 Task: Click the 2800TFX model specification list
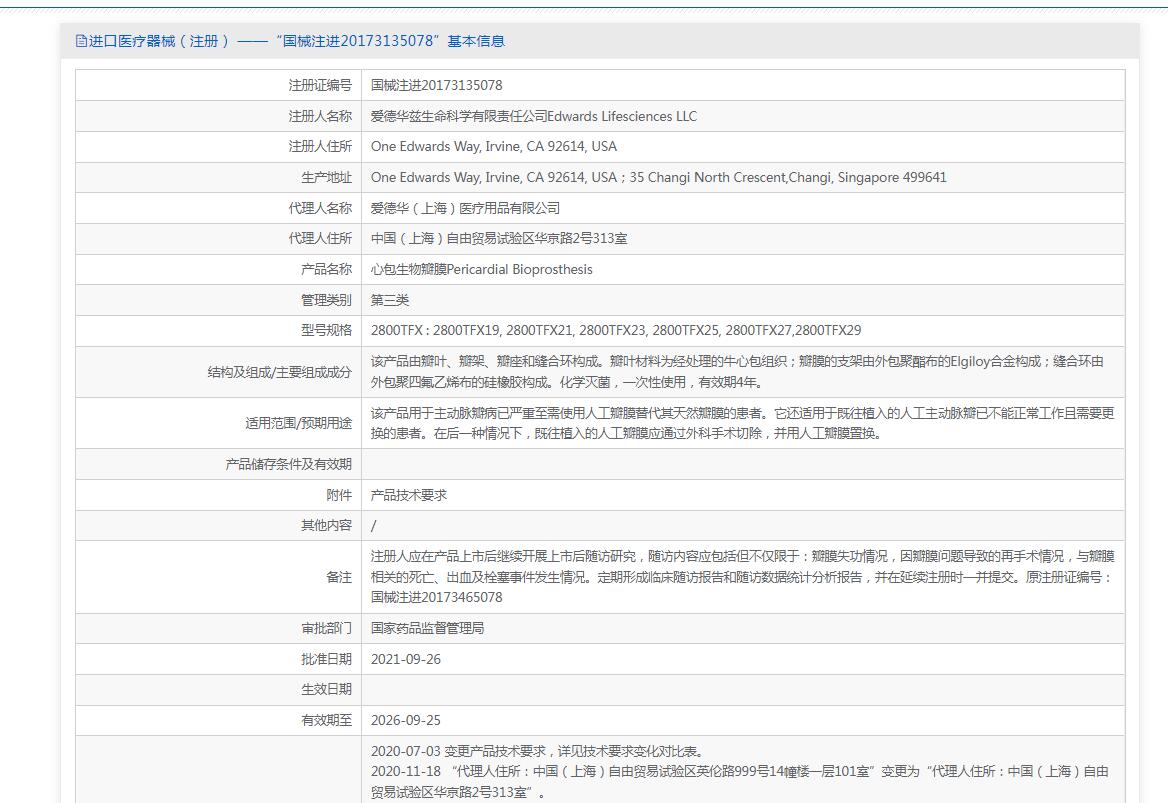click(615, 330)
